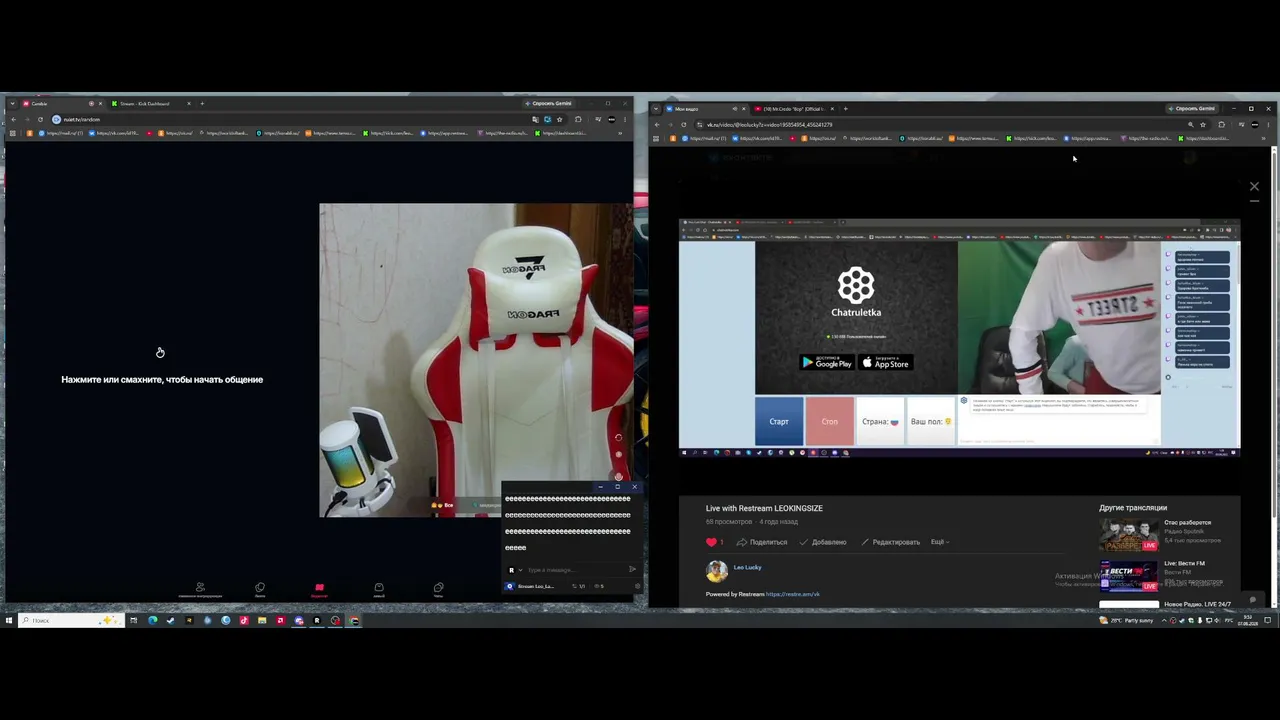Bookmark the page with the star in the left browser
This screenshot has width=1280, height=720.
coord(559,120)
